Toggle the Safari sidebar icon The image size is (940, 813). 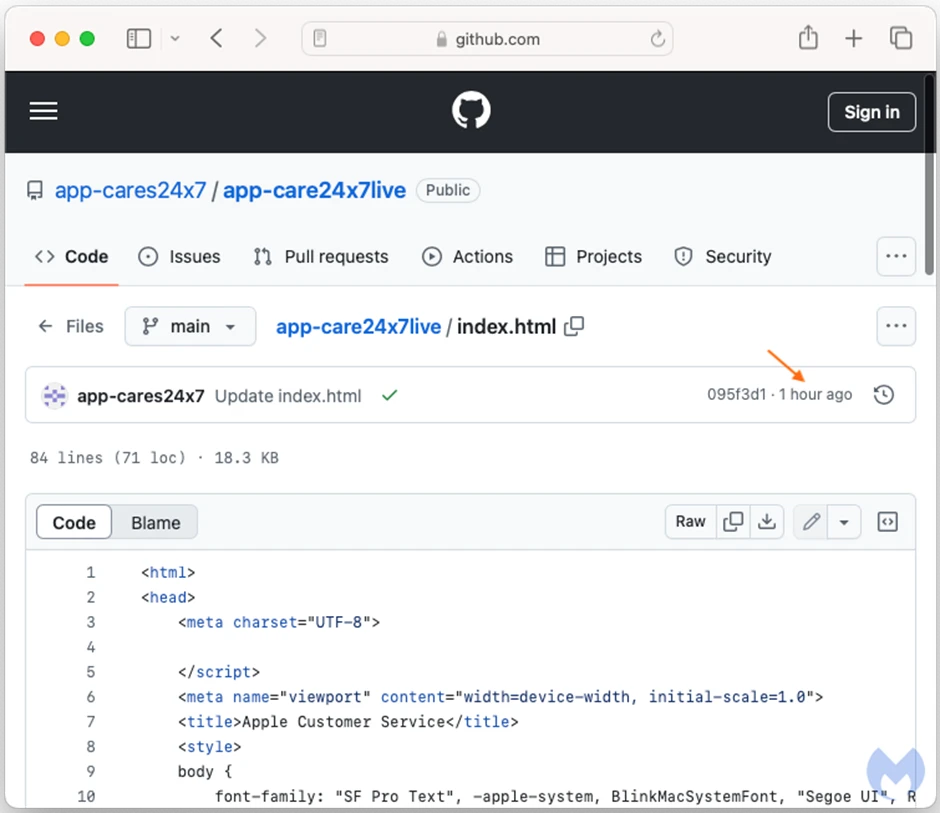click(x=138, y=38)
